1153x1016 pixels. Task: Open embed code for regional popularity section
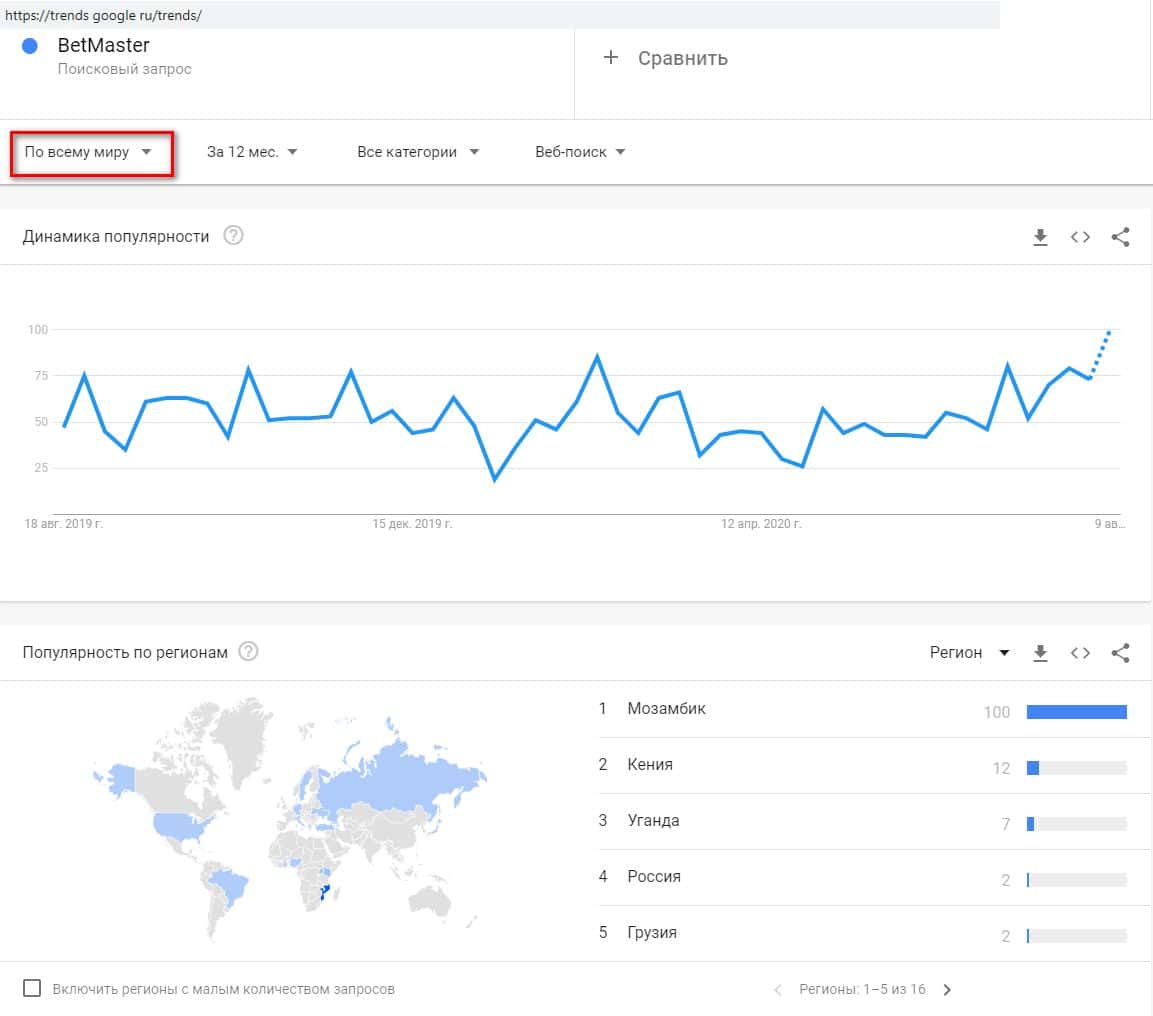tap(1080, 653)
